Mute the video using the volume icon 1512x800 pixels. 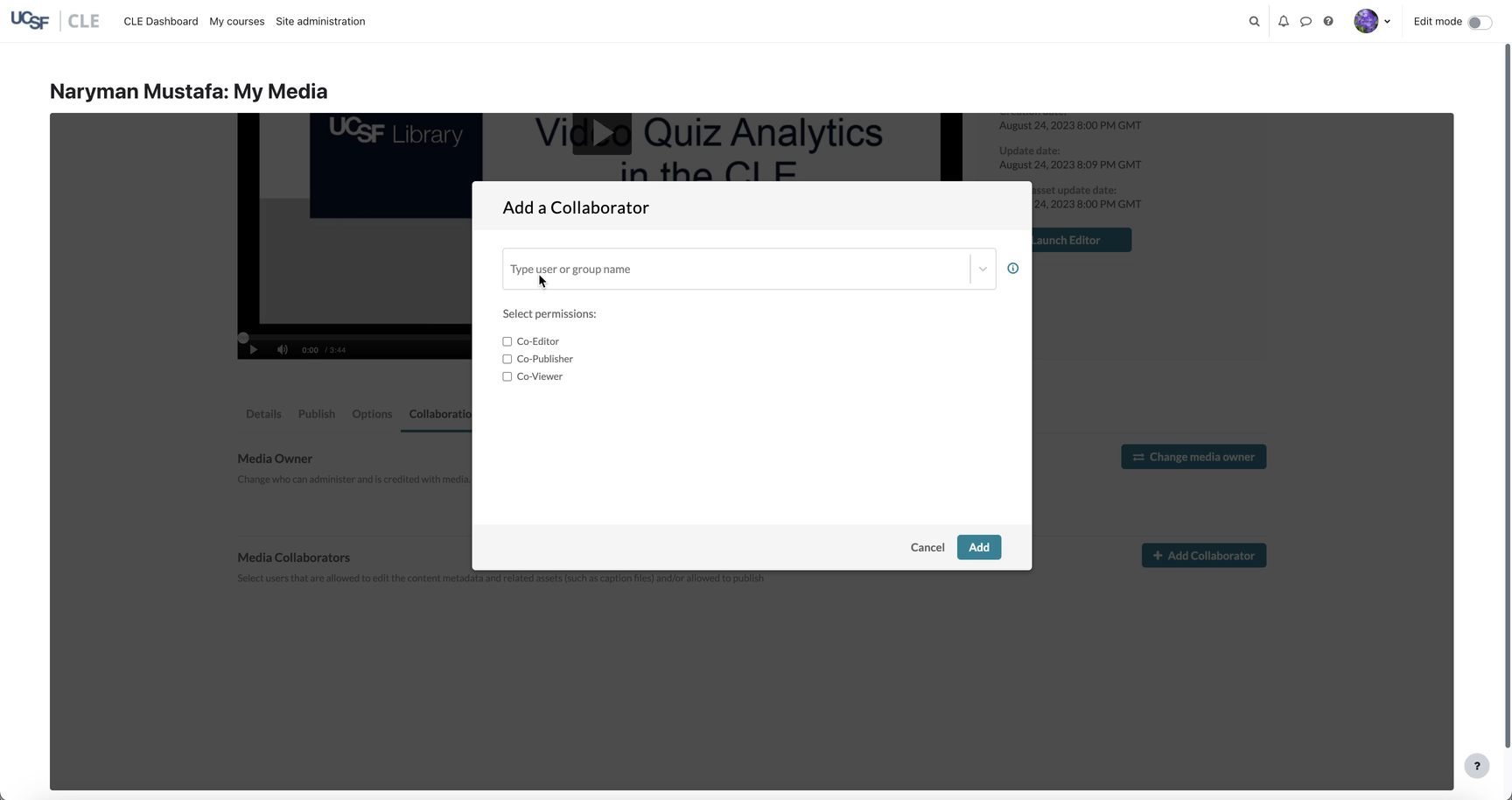283,350
